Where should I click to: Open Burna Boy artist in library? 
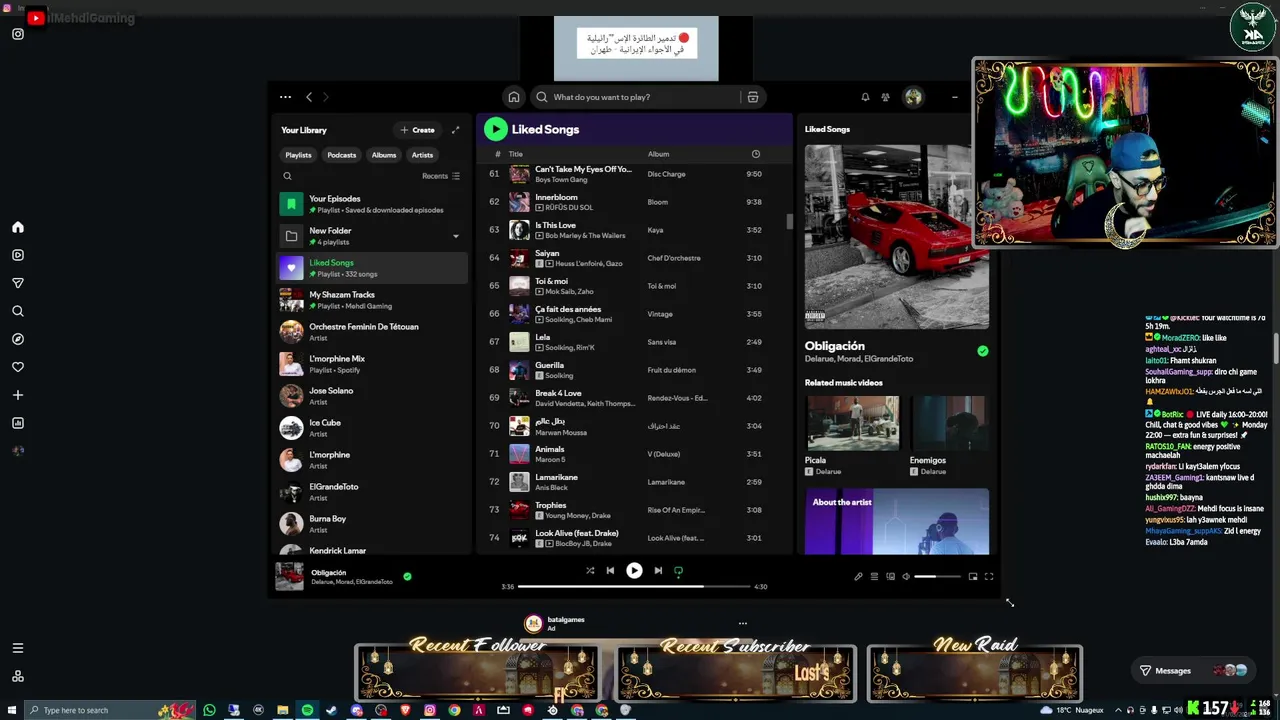[372, 524]
